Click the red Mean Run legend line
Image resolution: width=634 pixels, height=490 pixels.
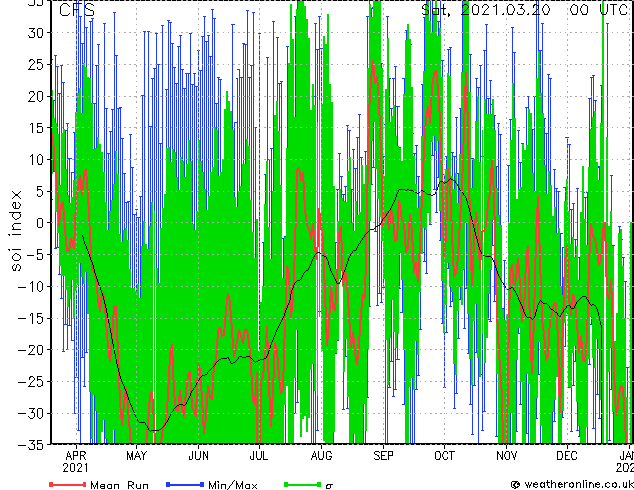point(68,484)
